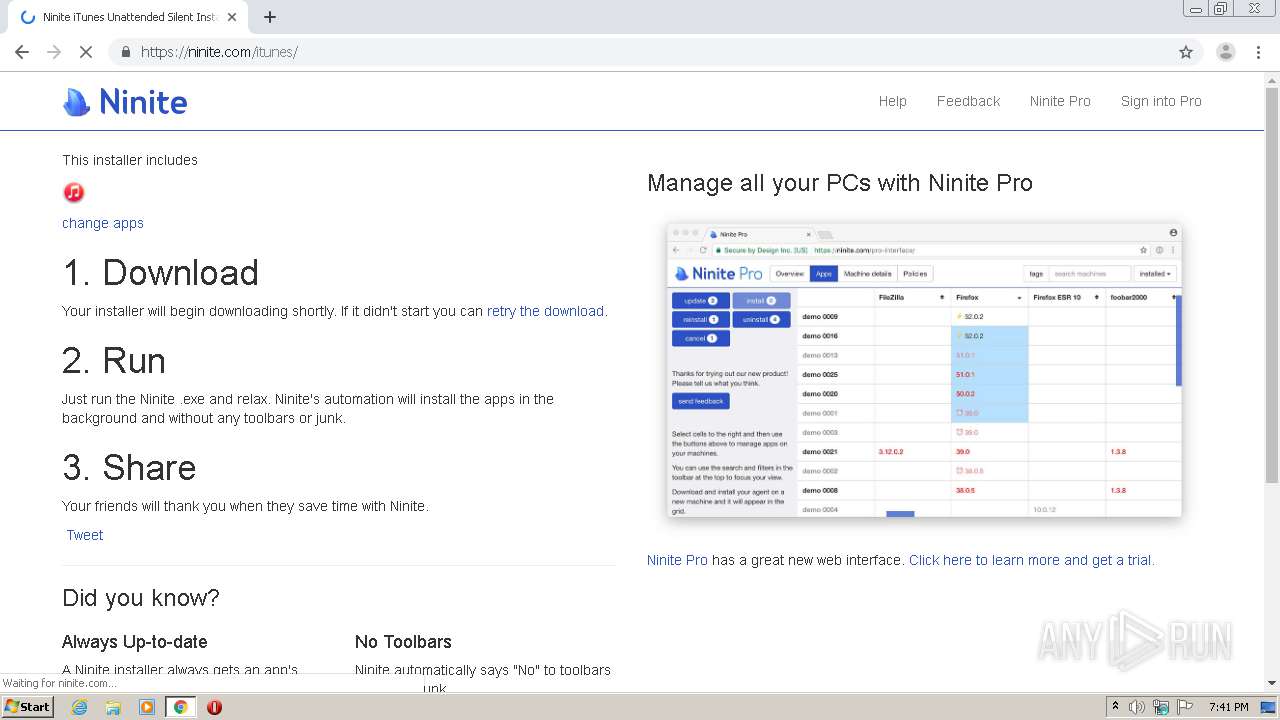Image resolution: width=1280 pixels, height=720 pixels.
Task: Click the '2. Run' heading
Action: click(x=114, y=361)
